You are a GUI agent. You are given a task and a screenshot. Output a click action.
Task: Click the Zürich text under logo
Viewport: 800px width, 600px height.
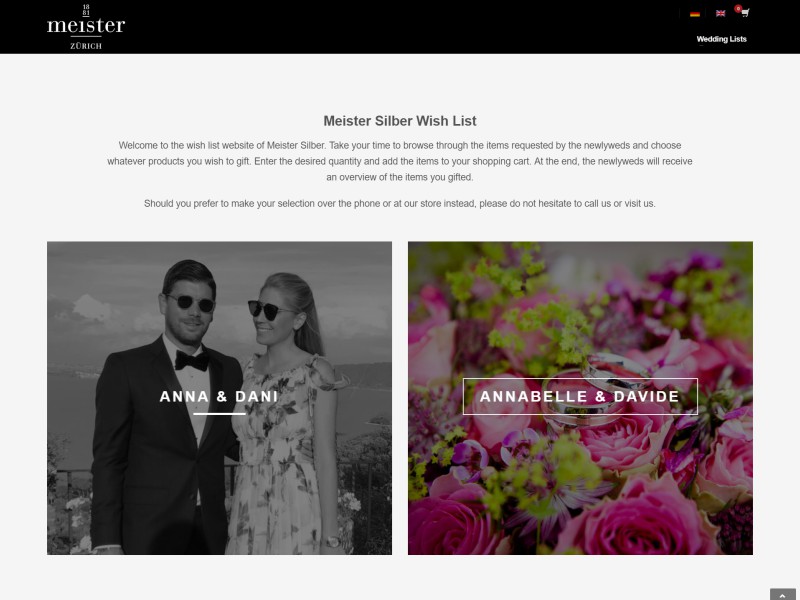click(86, 46)
